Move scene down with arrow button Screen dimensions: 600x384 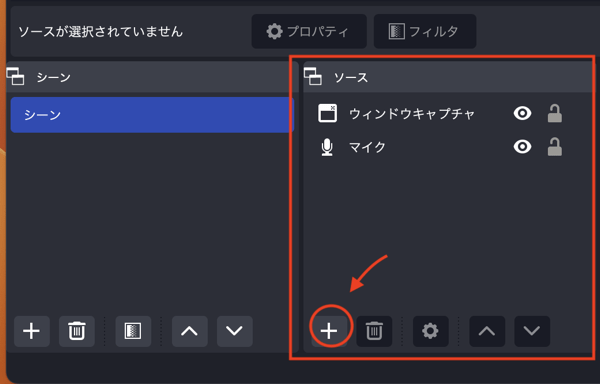(235, 331)
